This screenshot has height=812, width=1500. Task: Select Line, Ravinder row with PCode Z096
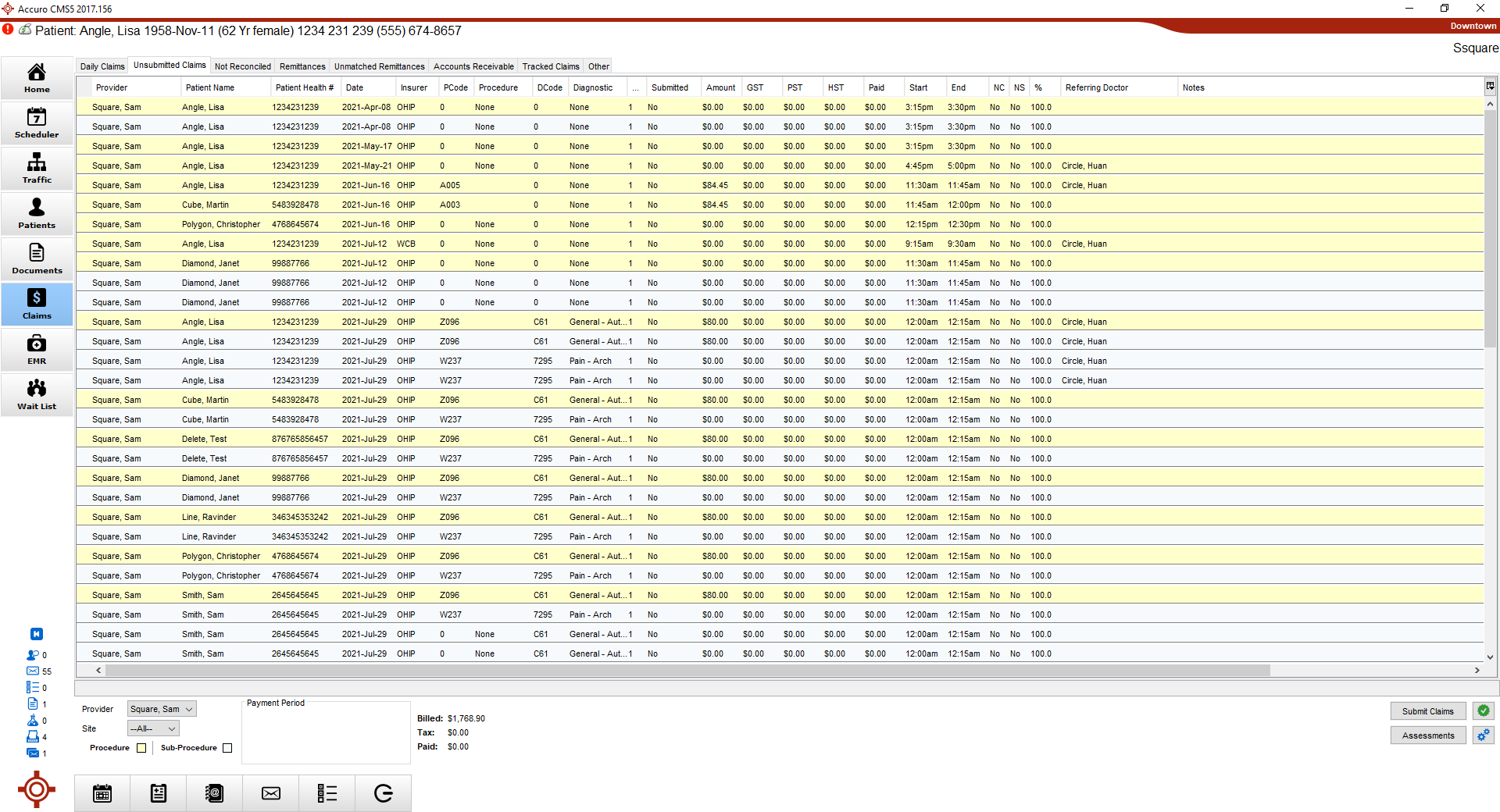click(x=780, y=517)
